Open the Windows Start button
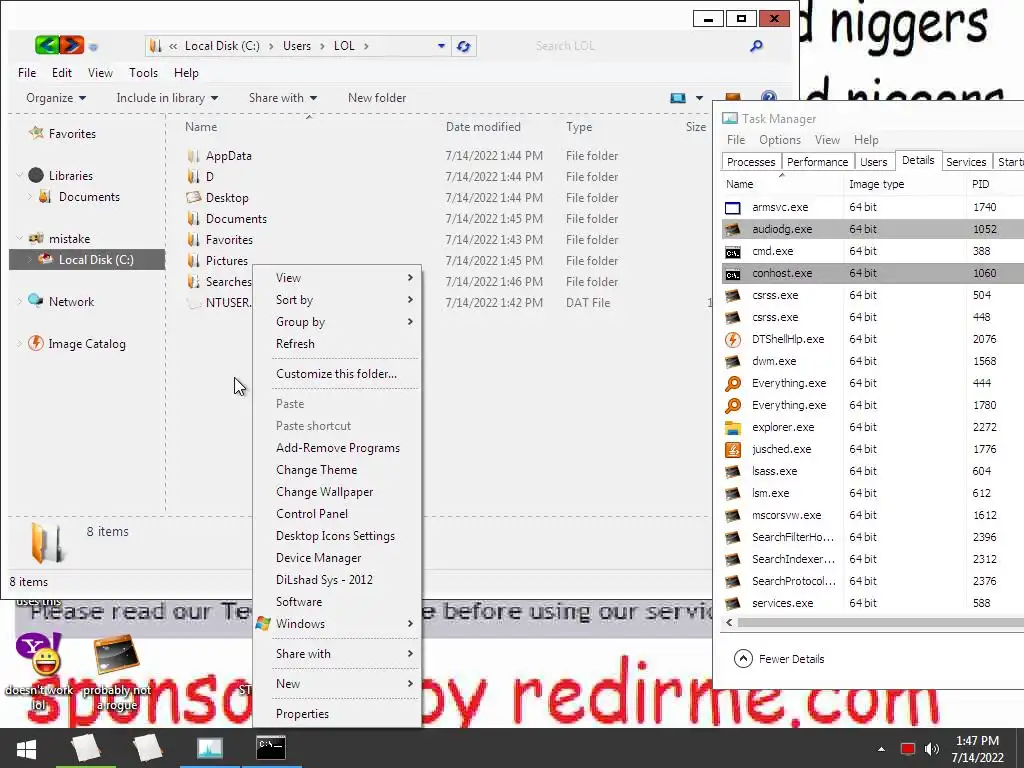 [26, 748]
